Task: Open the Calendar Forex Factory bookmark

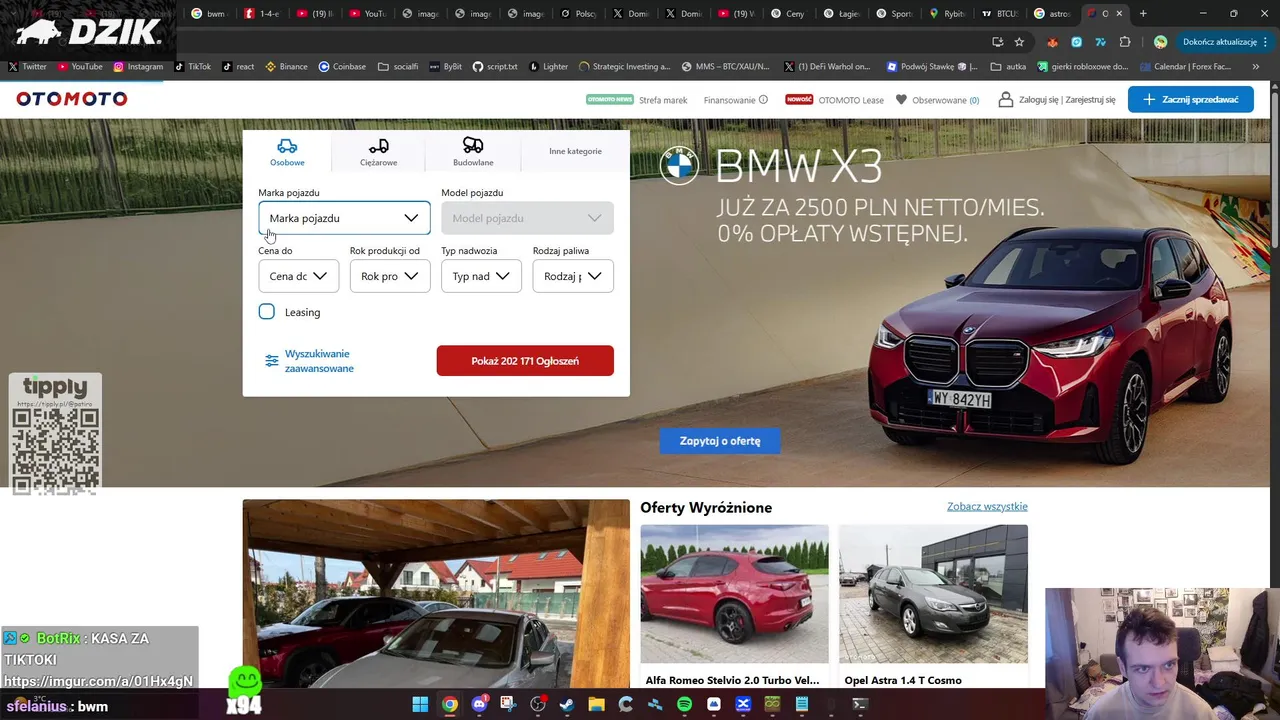Action: click(x=1183, y=67)
